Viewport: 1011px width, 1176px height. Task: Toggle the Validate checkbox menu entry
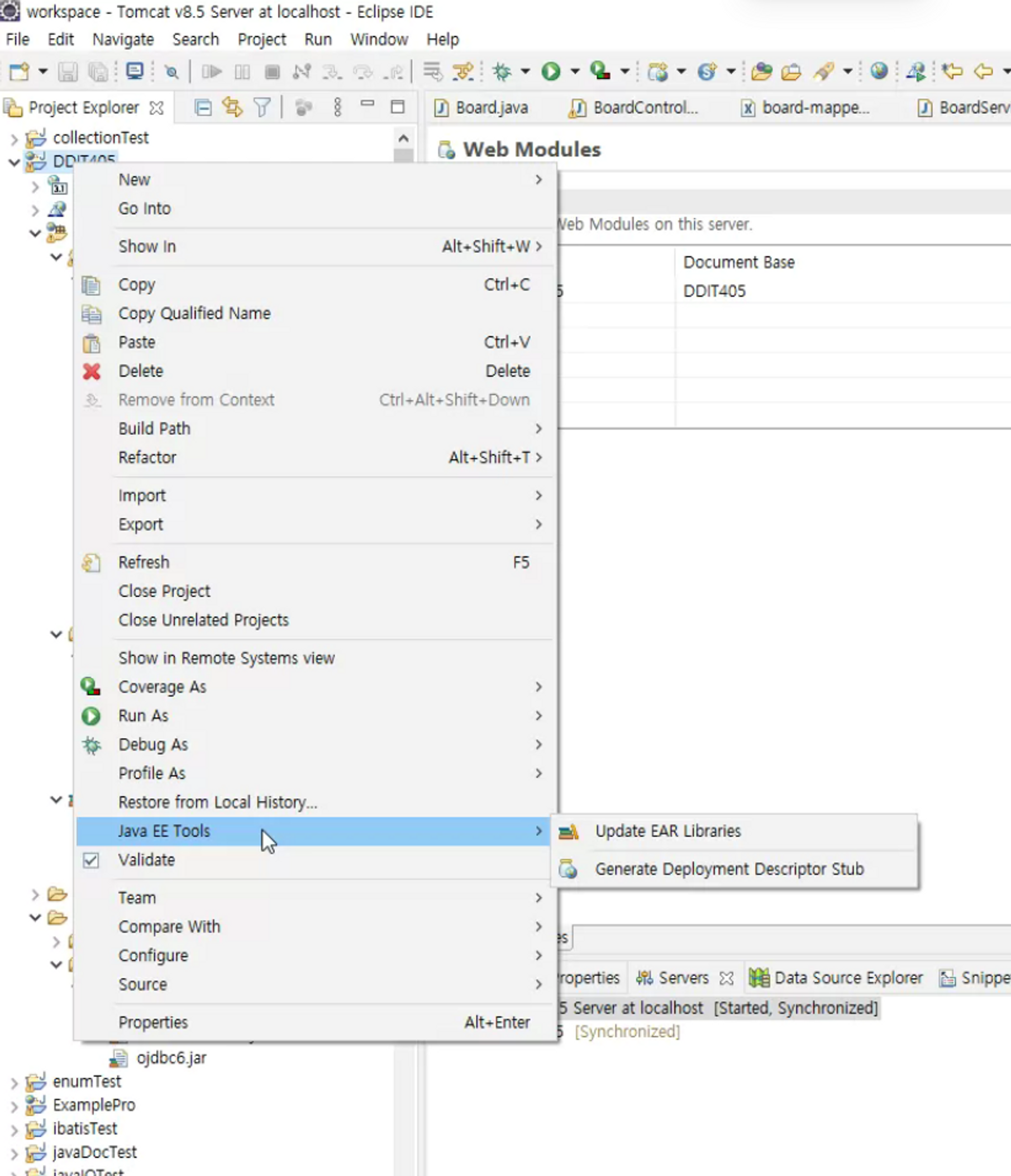tap(91, 860)
